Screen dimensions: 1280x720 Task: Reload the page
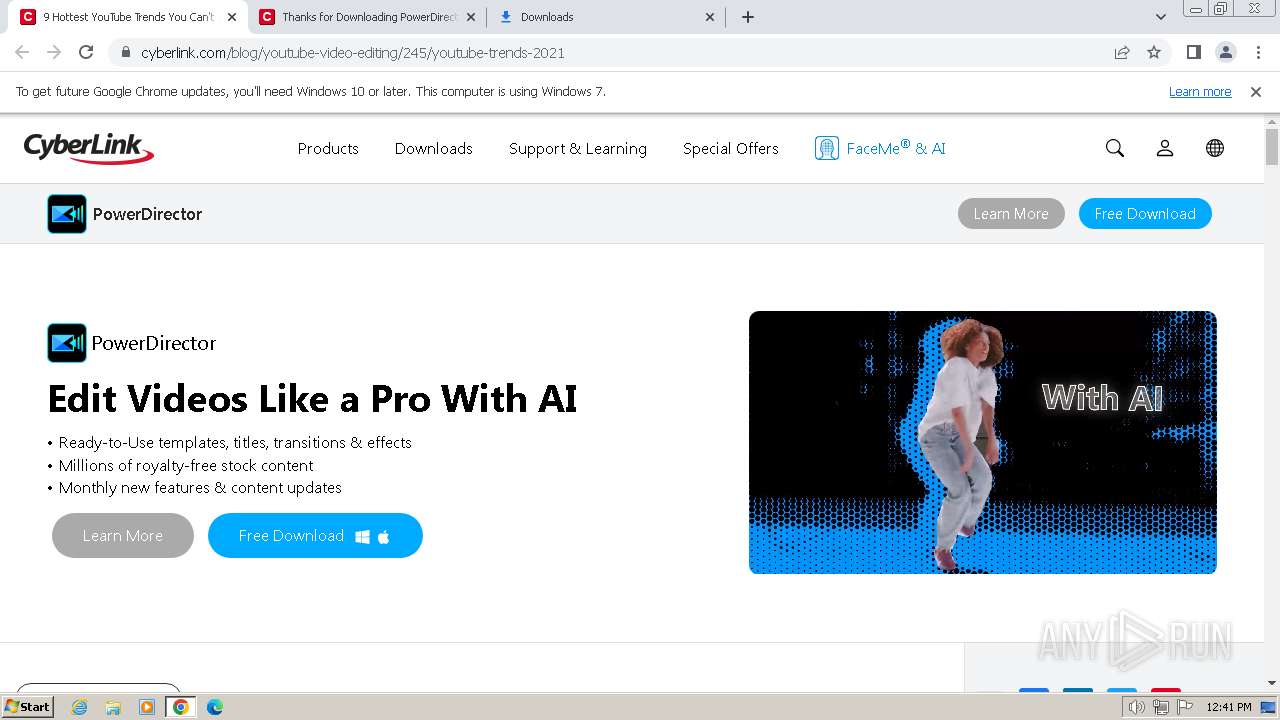point(86,53)
